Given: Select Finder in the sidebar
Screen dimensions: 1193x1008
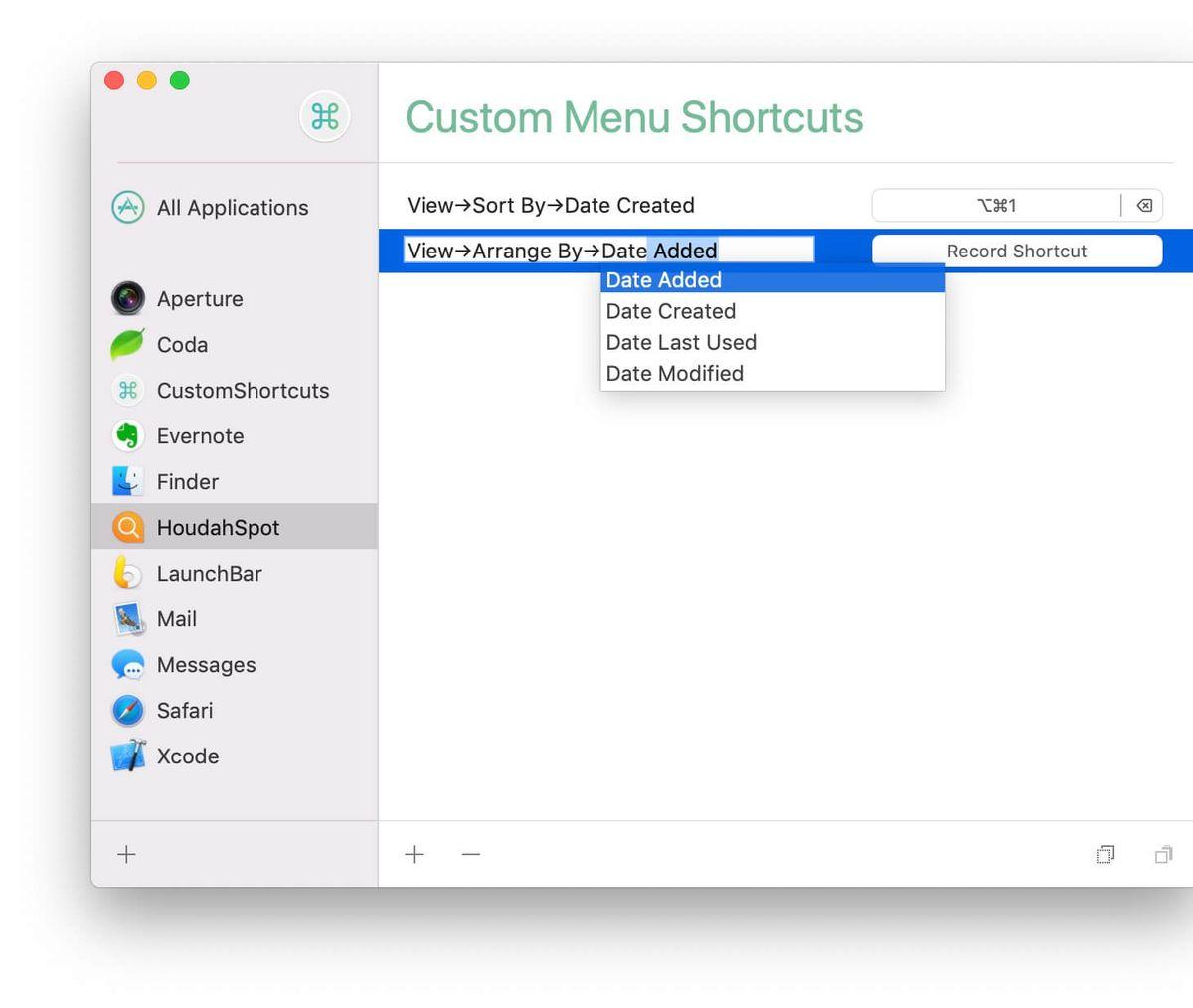Looking at the screenshot, I should pyautogui.click(x=234, y=481).
